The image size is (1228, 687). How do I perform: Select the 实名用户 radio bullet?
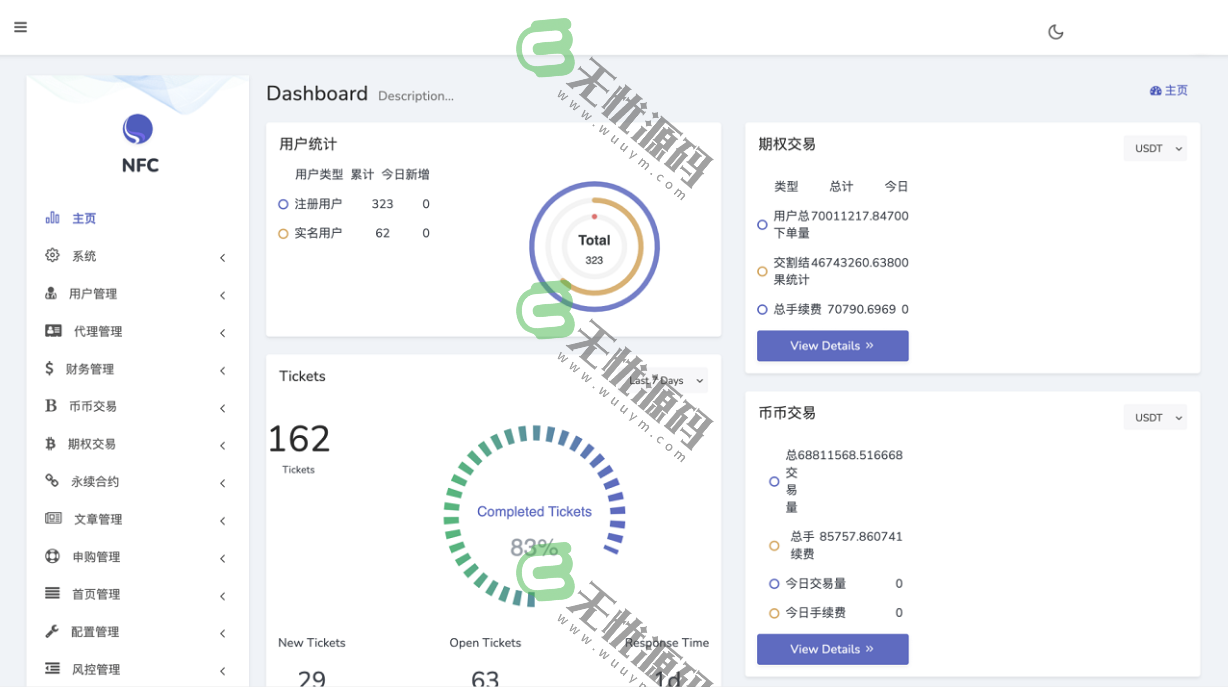tap(282, 232)
